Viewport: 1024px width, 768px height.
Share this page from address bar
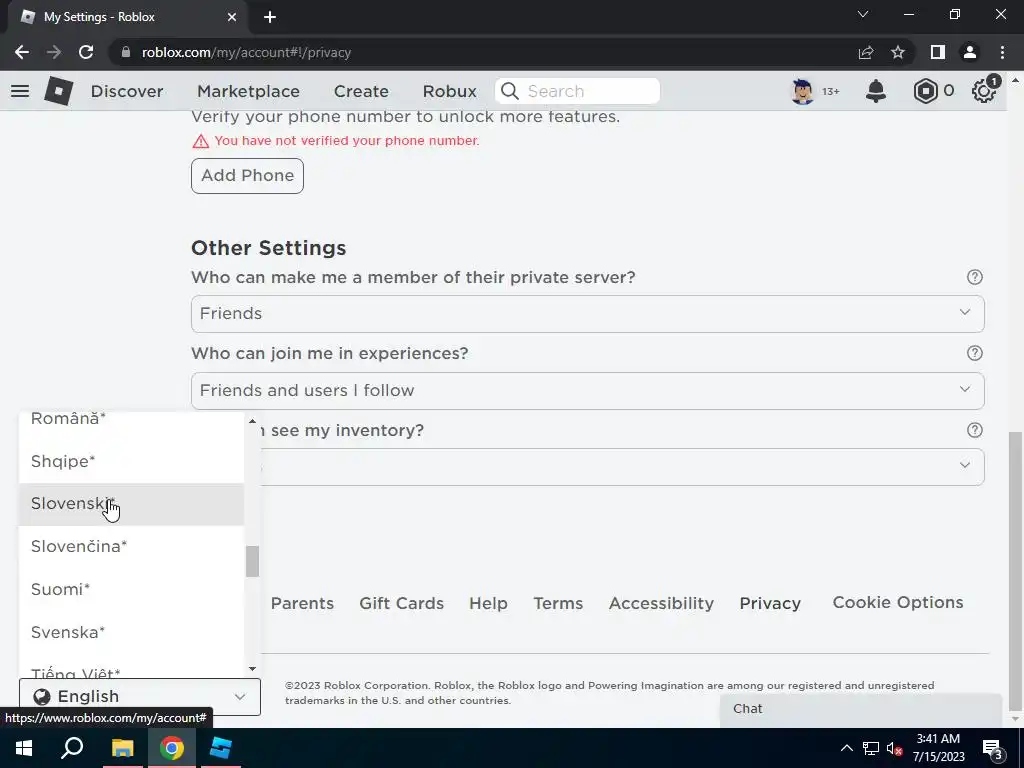(866, 52)
